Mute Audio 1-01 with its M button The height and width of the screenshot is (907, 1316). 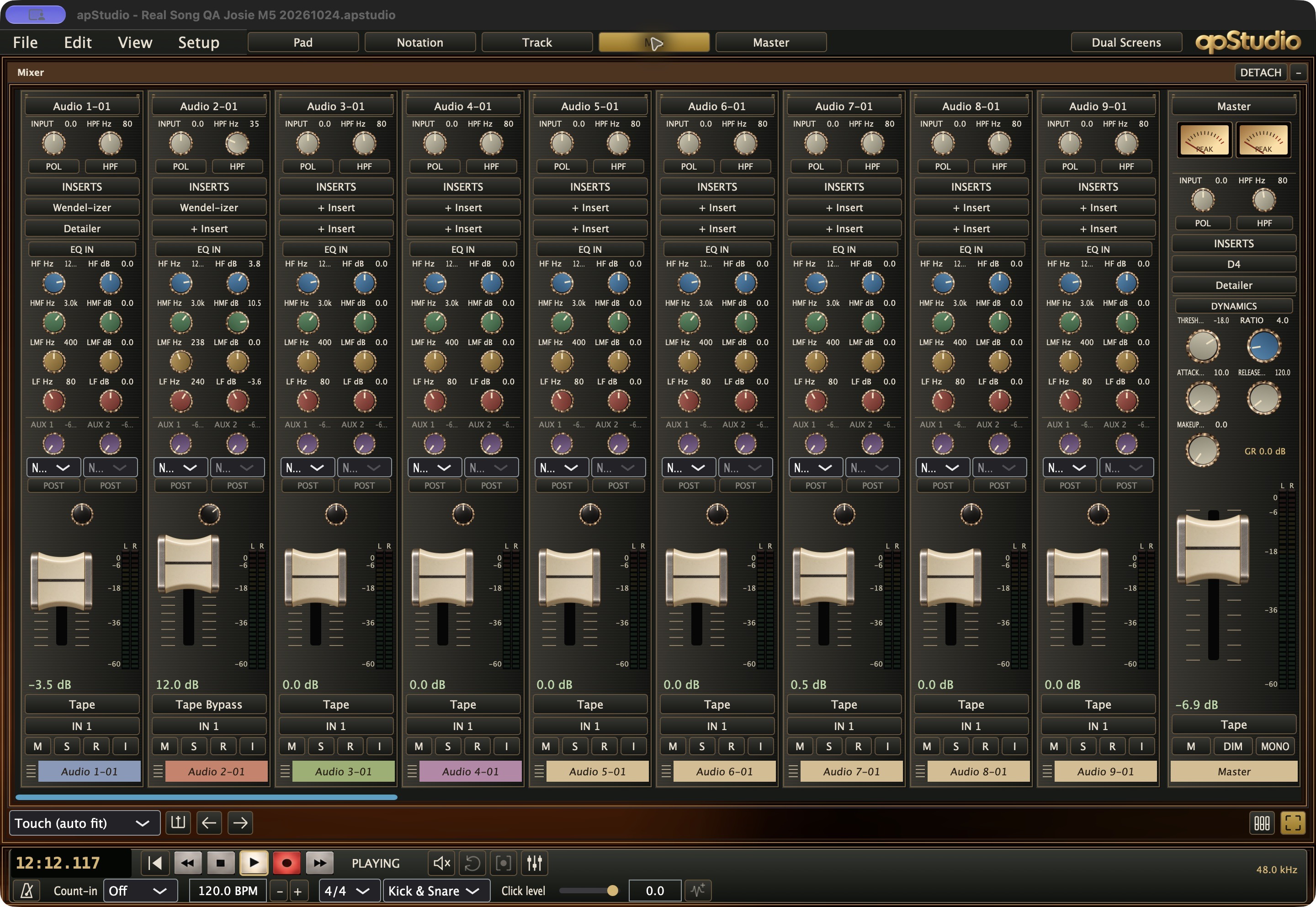(37, 746)
